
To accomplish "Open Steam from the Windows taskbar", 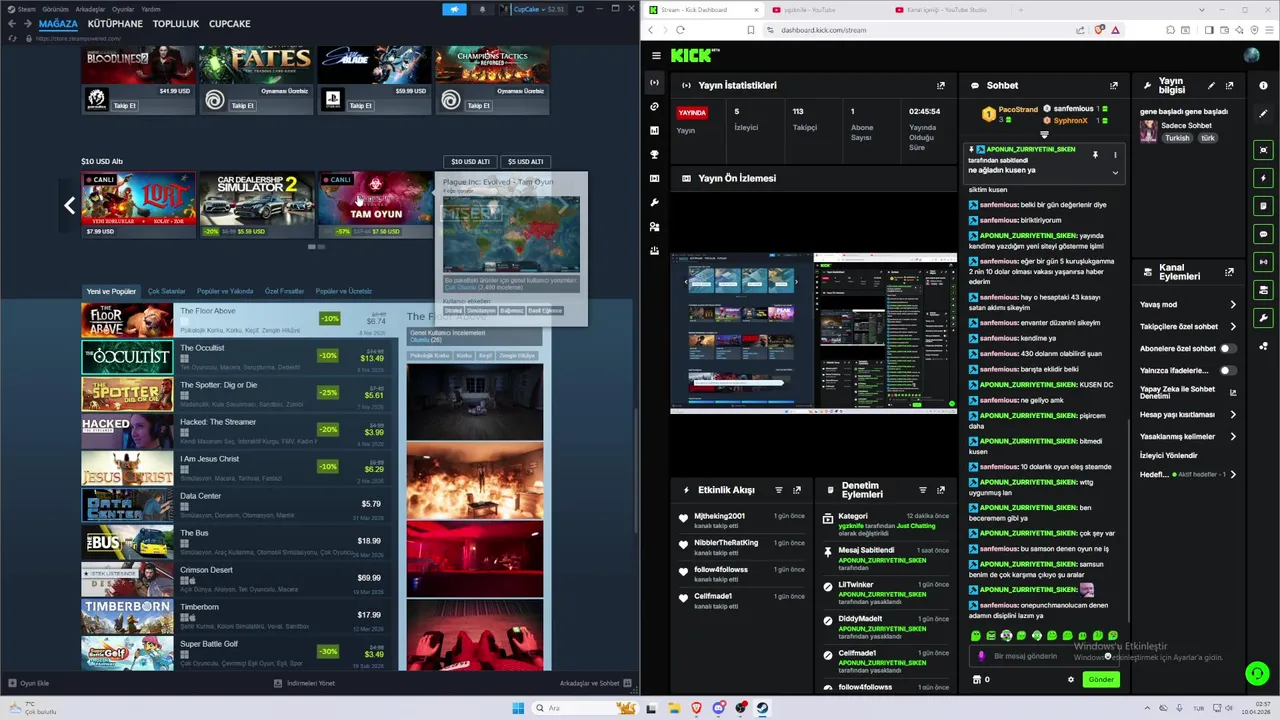I will (762, 708).
